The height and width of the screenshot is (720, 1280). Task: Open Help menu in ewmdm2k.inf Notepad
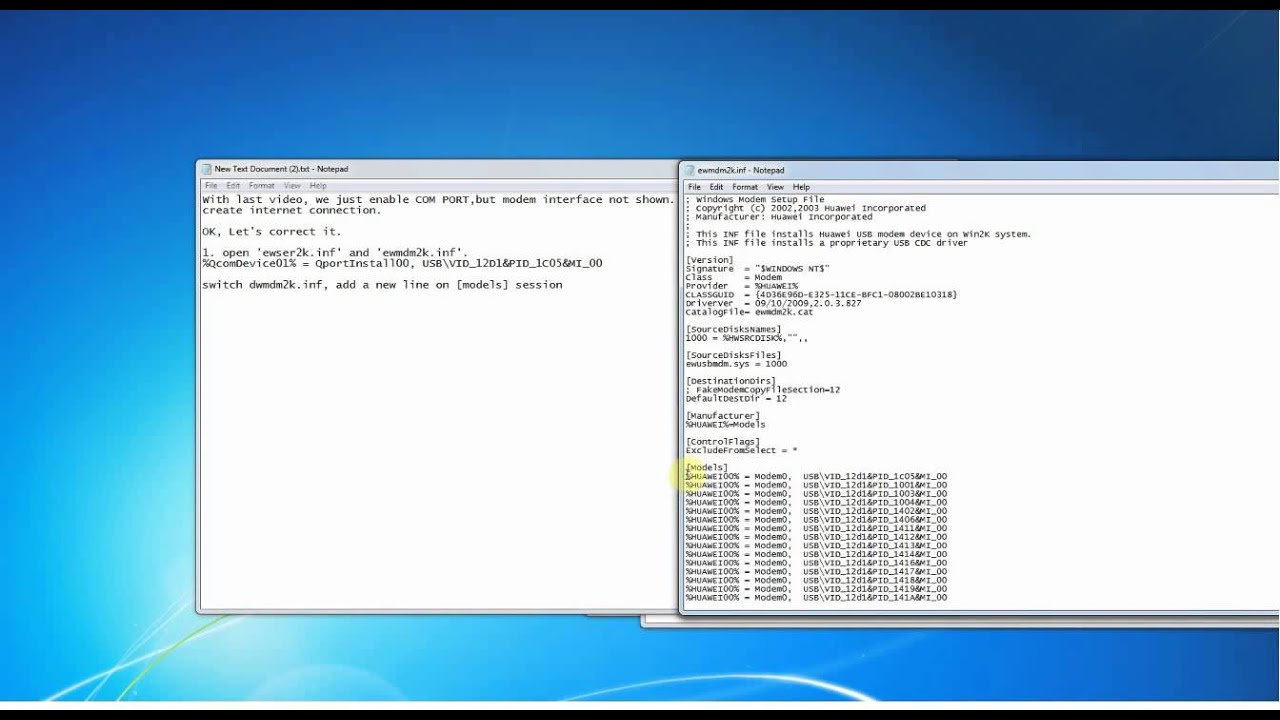(x=801, y=187)
